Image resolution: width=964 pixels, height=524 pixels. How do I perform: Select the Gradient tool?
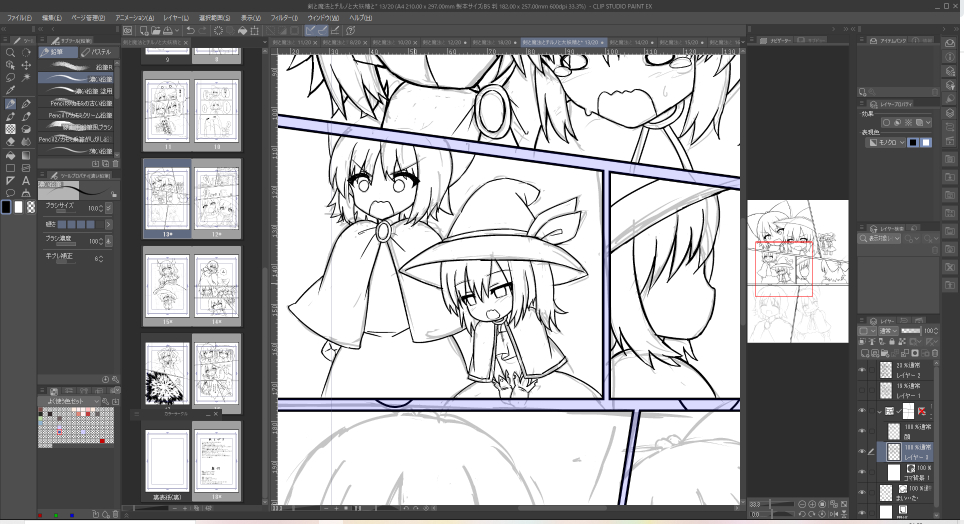(26, 155)
